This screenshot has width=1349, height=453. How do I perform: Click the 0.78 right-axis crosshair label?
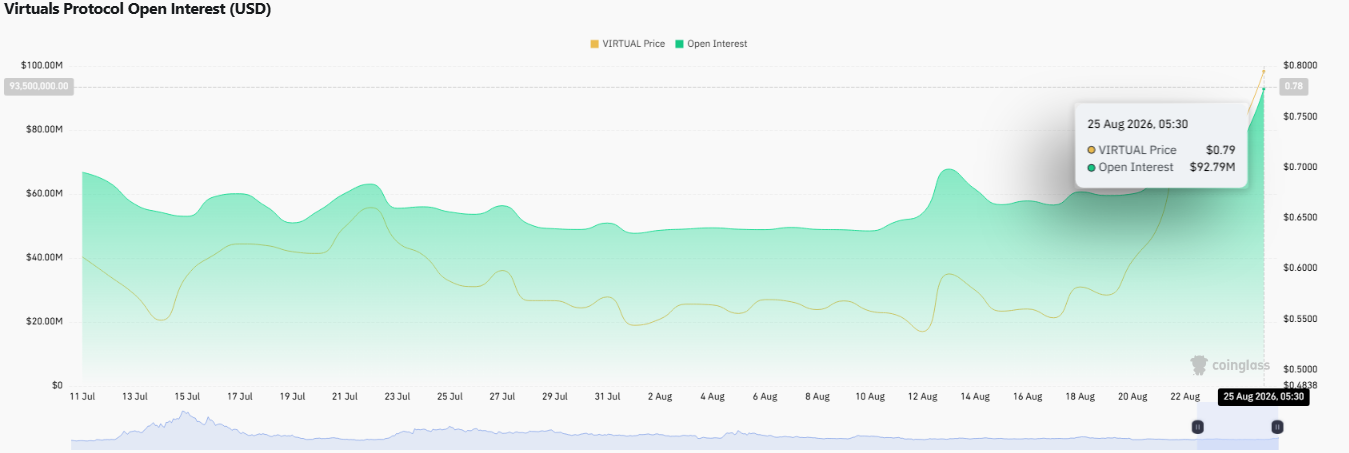pyautogui.click(x=1294, y=87)
